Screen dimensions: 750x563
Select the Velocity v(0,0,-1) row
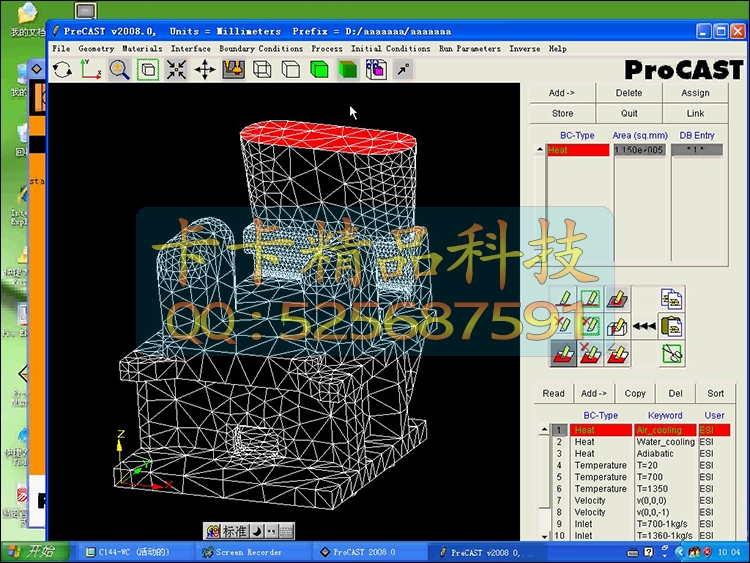pyautogui.click(x=641, y=512)
